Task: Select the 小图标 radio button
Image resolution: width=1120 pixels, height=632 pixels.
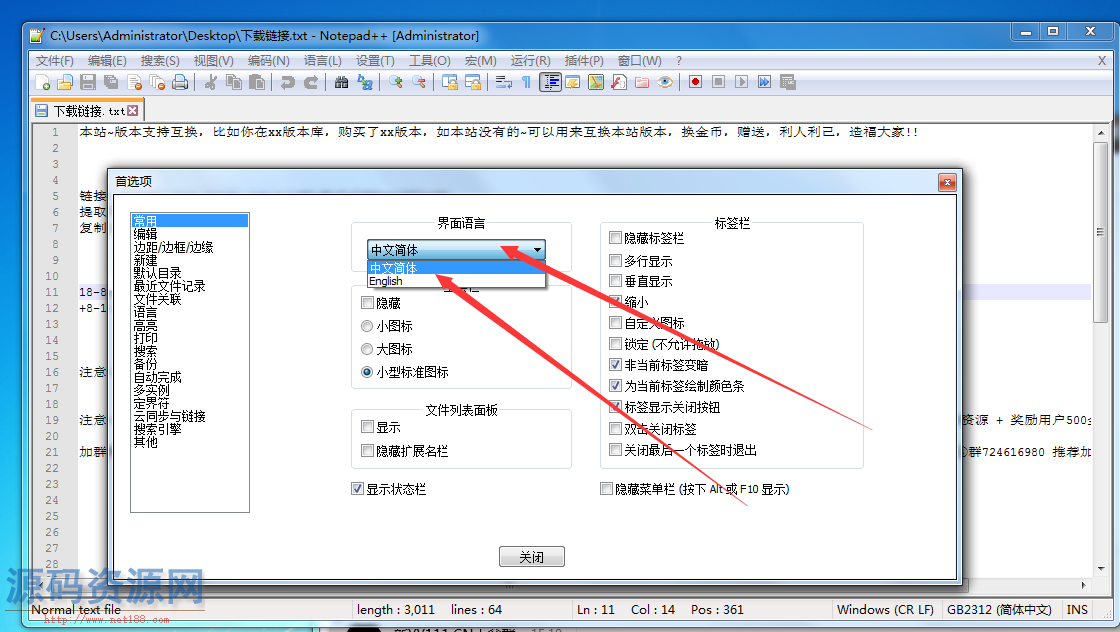Action: click(x=367, y=326)
